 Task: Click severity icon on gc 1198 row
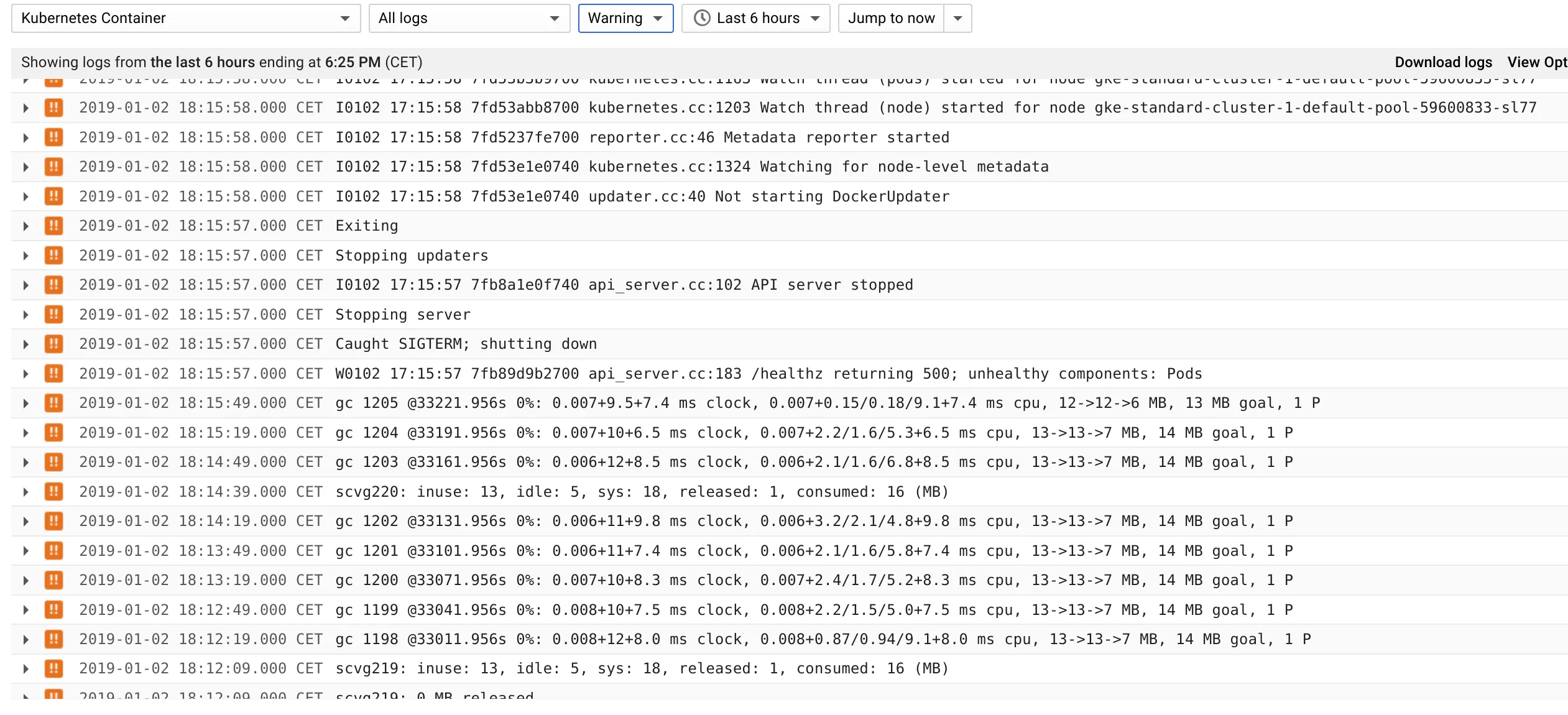tap(54, 639)
